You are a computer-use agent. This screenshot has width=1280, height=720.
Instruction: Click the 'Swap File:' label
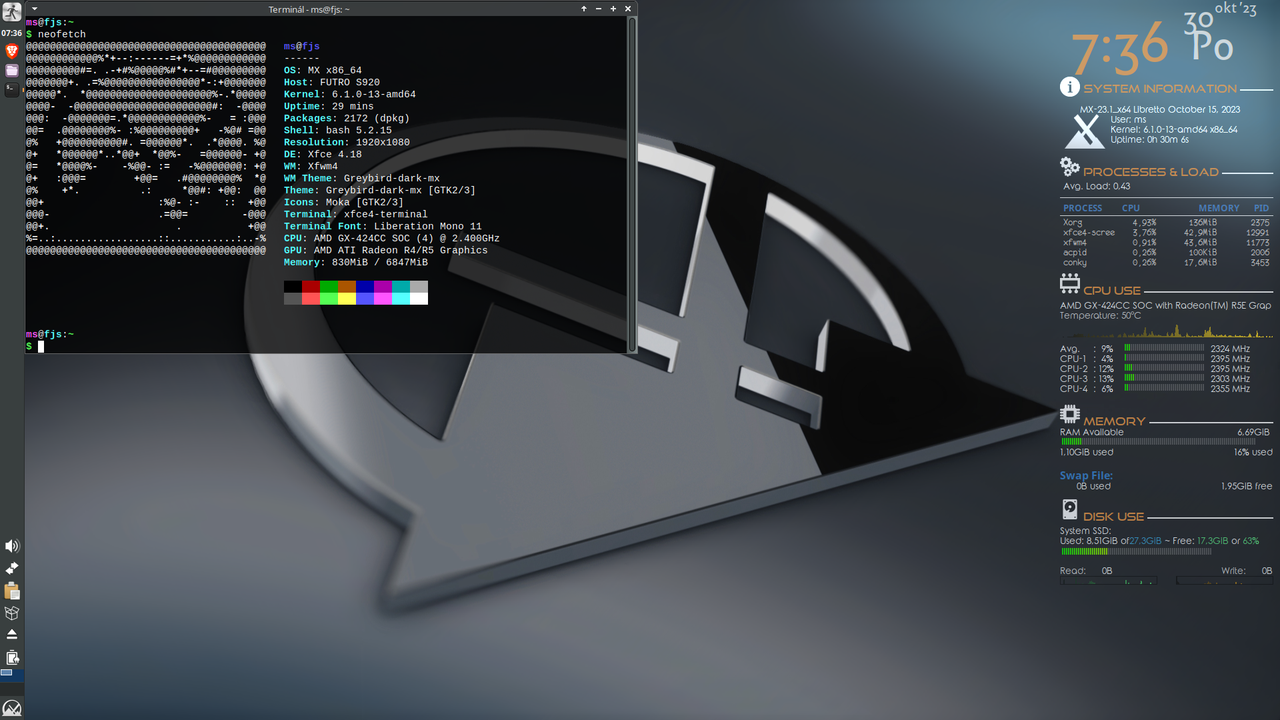[x=1086, y=476]
